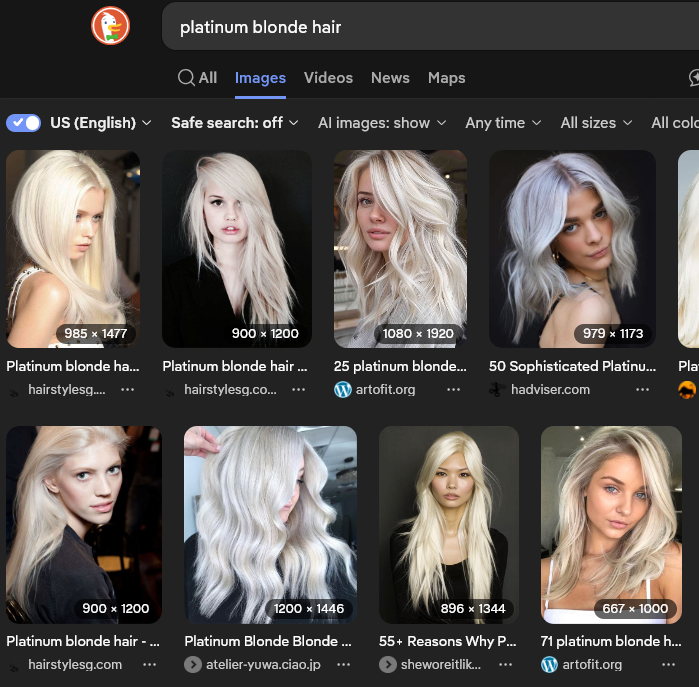This screenshot has height=687, width=699.
Task: Open three-dots menu for atelier-yuwa.ciao.jp result
Action: point(343,665)
